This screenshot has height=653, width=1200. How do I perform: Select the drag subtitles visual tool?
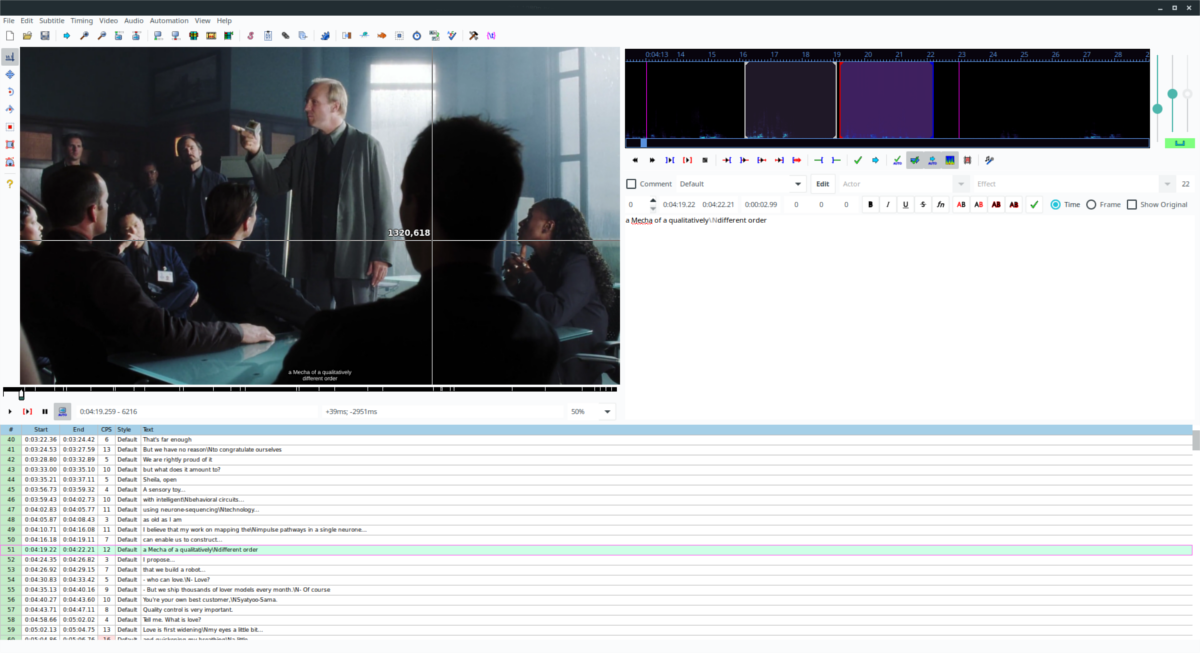[10, 74]
